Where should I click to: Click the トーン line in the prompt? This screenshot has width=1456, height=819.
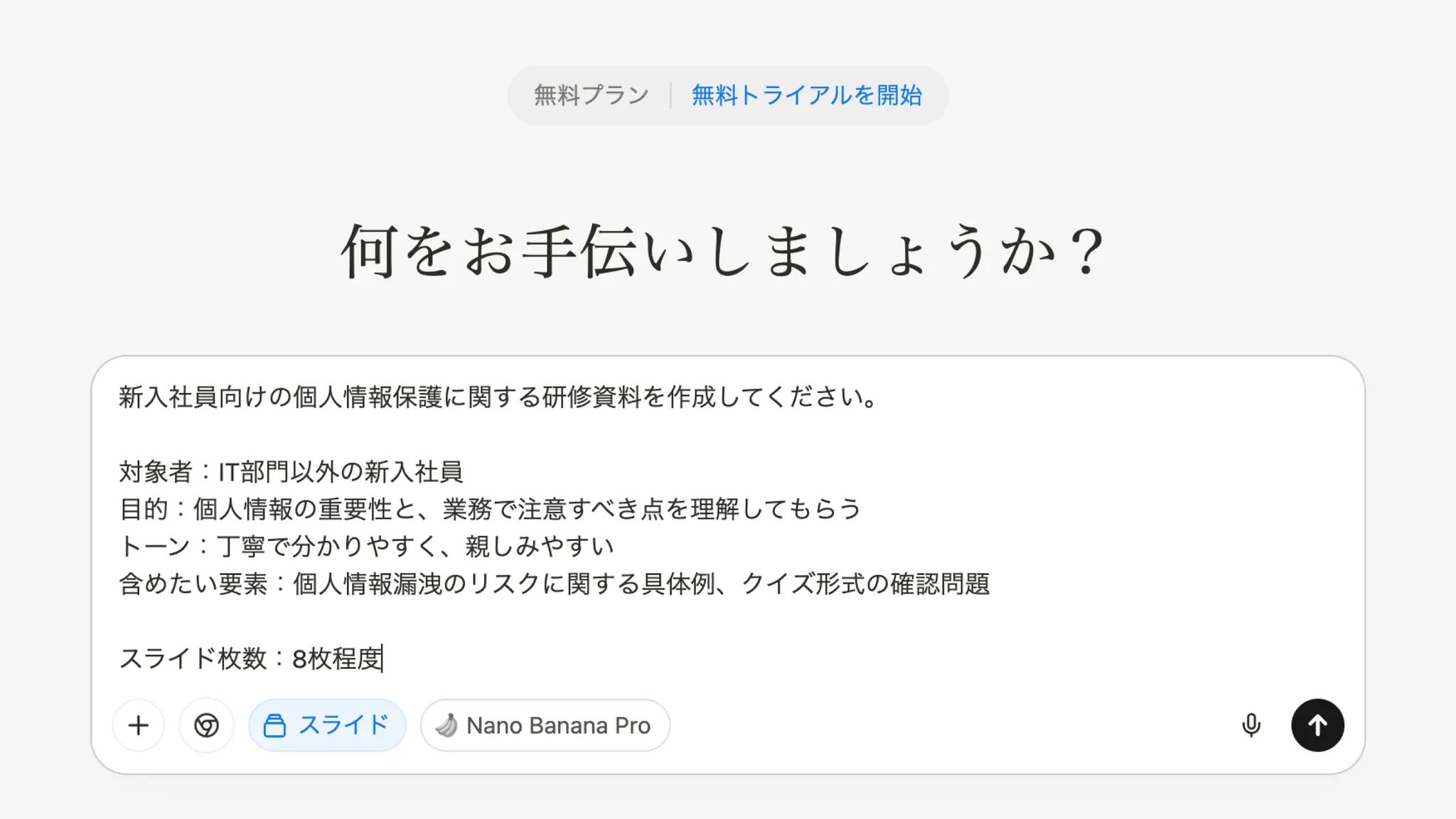coord(367,546)
